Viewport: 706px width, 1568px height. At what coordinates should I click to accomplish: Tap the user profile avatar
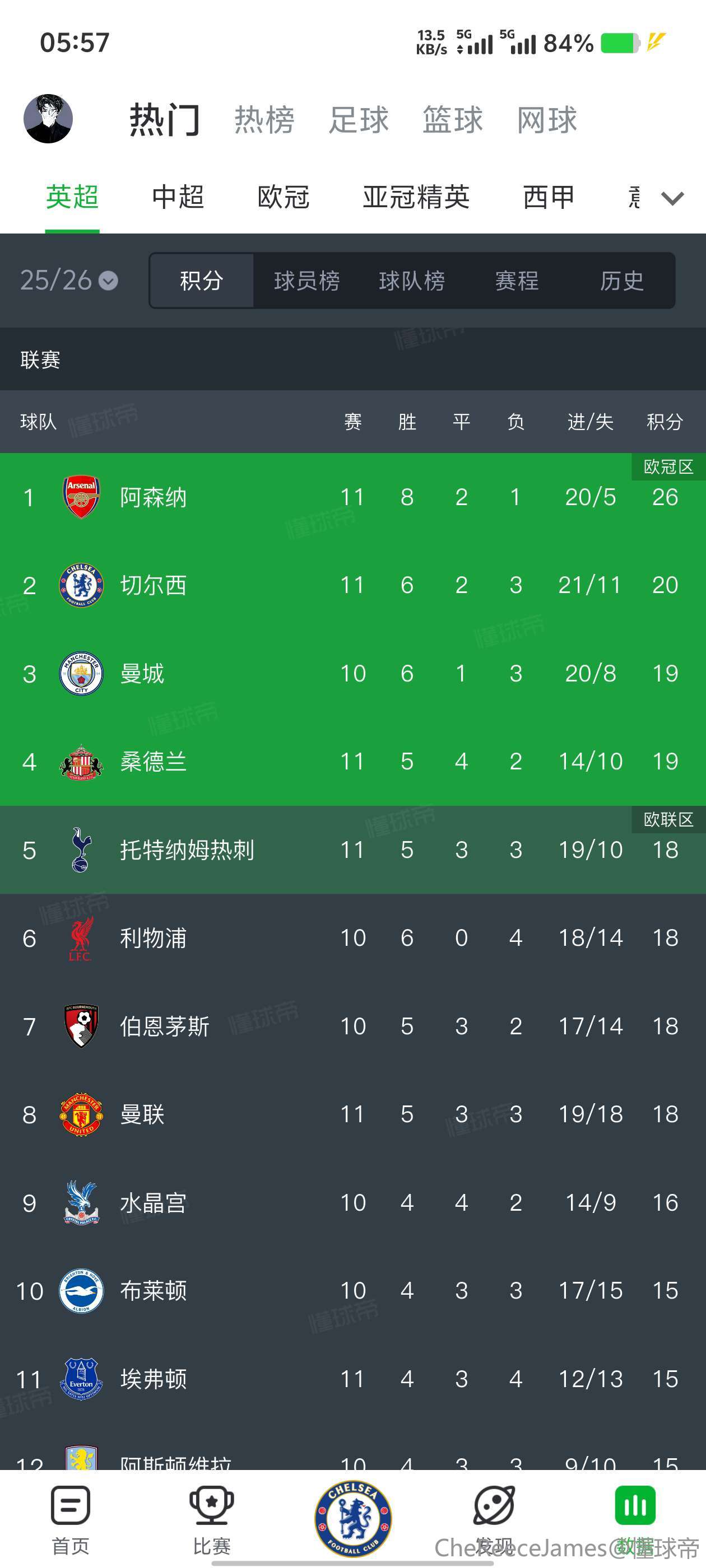(48, 119)
